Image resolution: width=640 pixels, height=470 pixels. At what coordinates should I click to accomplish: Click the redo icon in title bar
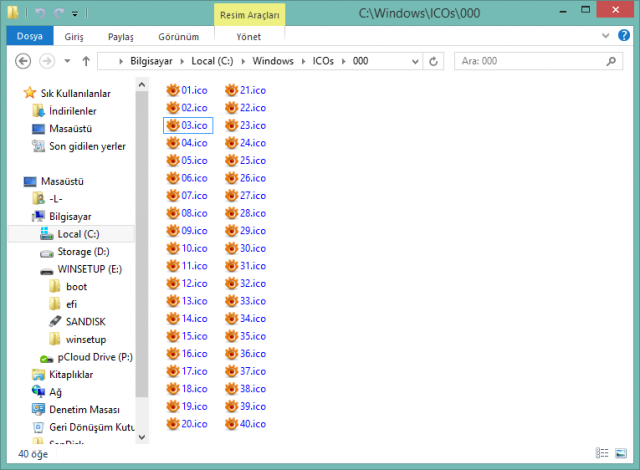[x=59, y=13]
